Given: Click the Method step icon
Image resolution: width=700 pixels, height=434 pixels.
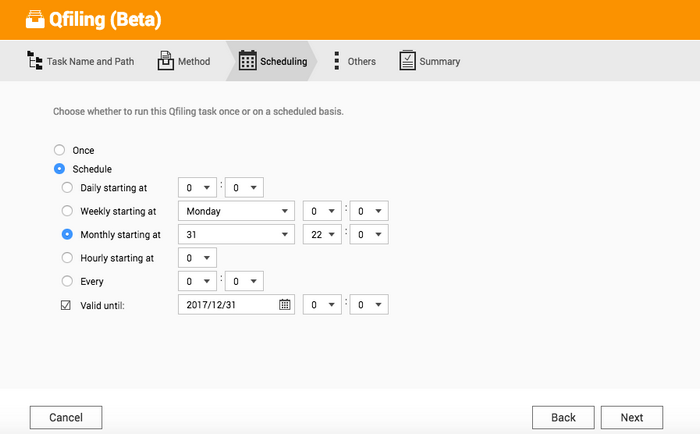Looking at the screenshot, I should coord(166,60).
